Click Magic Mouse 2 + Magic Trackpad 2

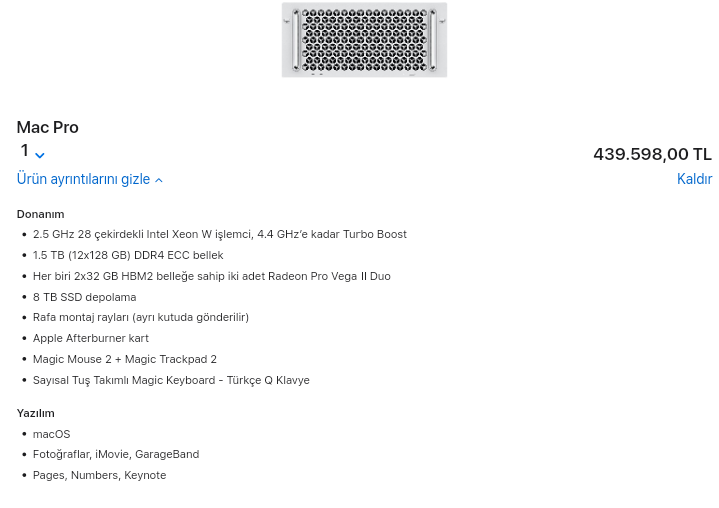point(124,359)
